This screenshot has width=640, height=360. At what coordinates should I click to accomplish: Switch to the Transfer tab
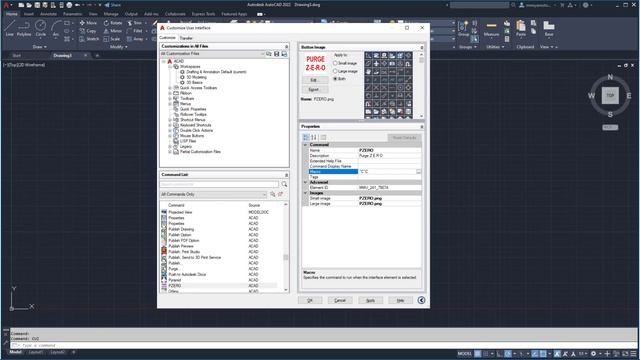pos(186,38)
